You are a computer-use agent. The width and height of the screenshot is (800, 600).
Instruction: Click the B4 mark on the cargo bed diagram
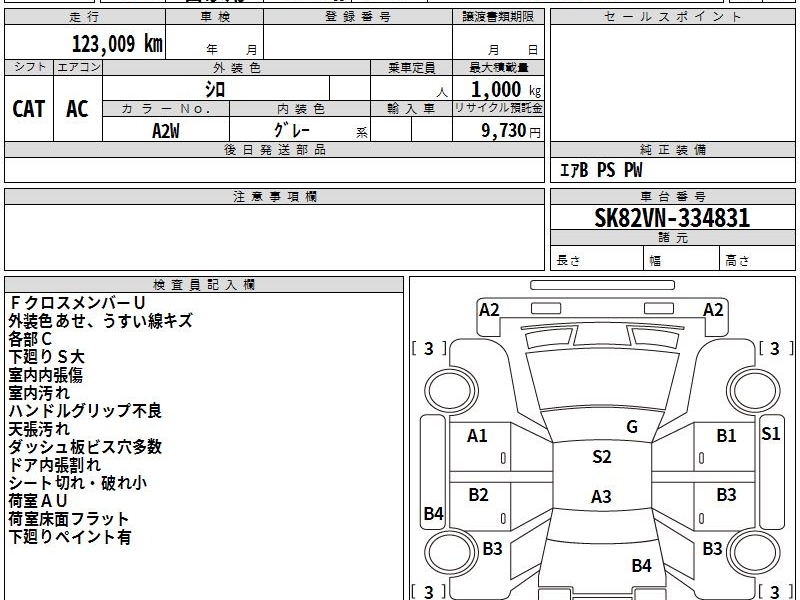[641, 566]
